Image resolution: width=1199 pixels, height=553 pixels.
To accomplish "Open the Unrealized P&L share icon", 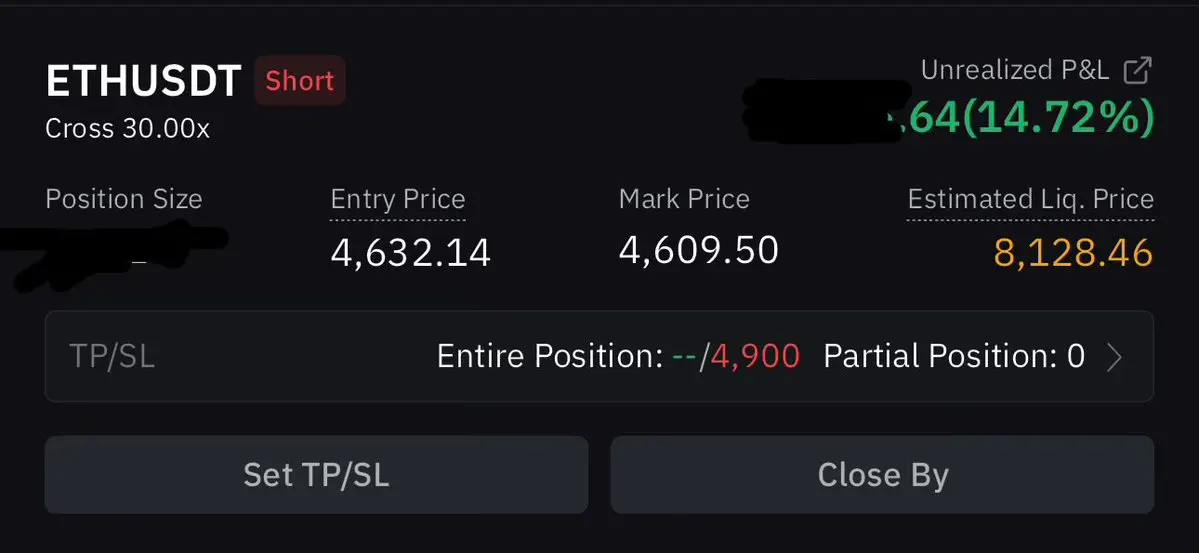I will pos(1137,70).
